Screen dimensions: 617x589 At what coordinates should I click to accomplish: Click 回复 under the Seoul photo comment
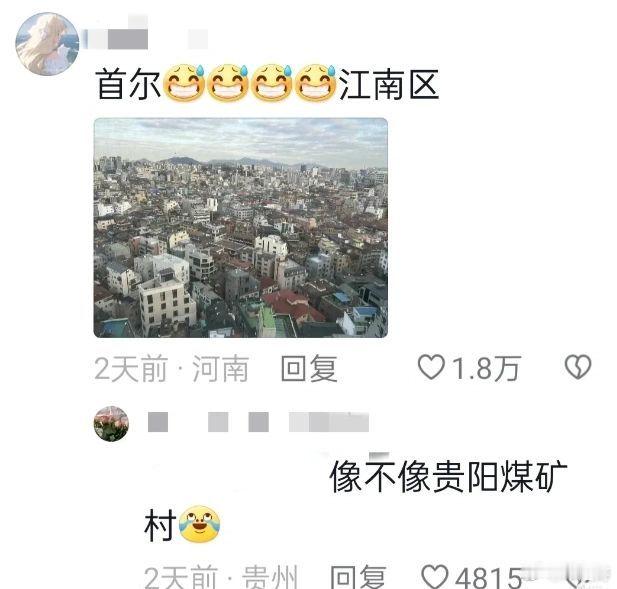(x=309, y=368)
